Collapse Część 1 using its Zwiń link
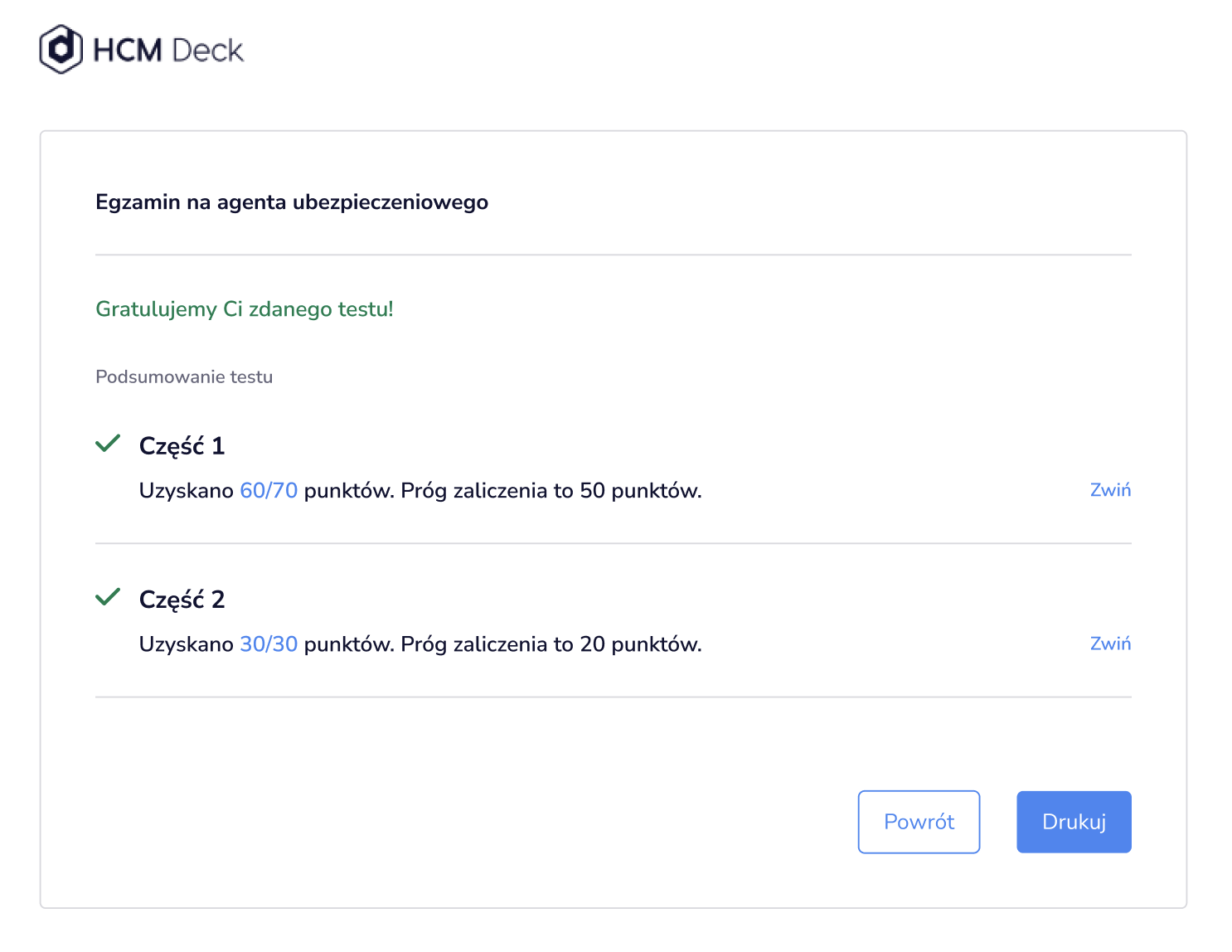 (1110, 490)
